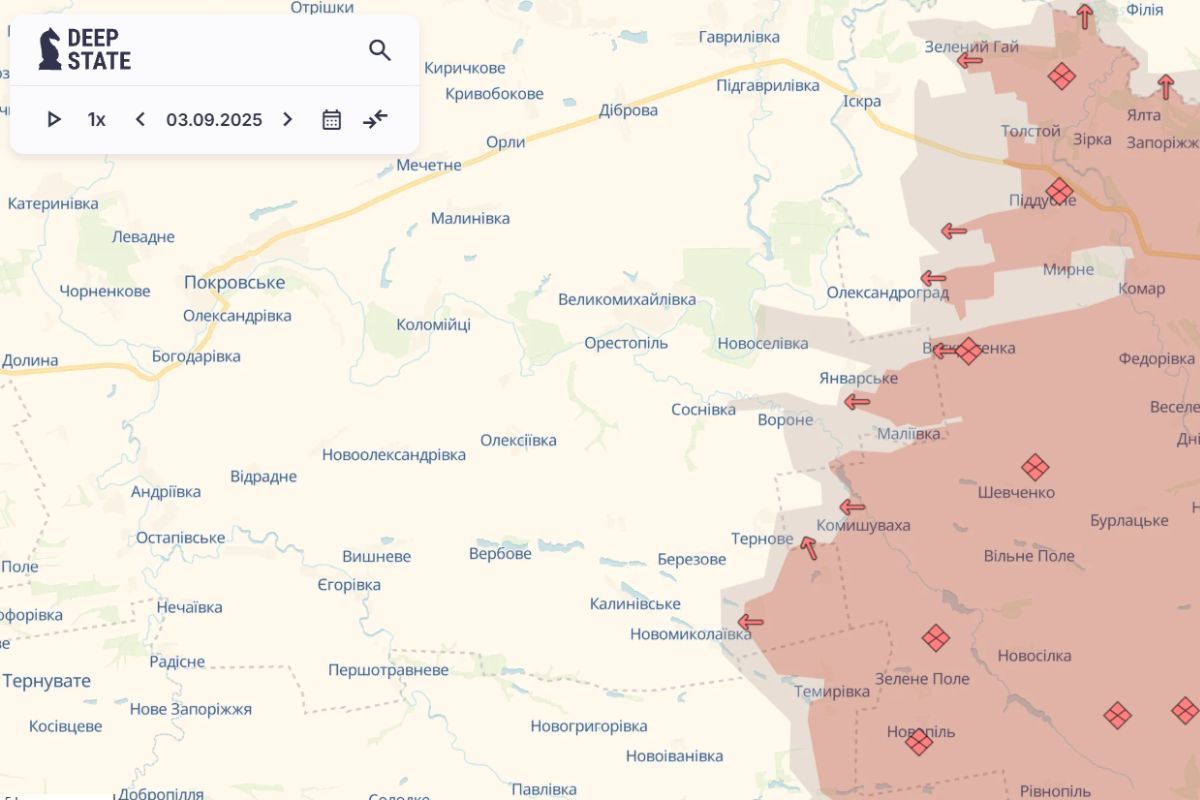Go to the previous date
The width and height of the screenshot is (1200, 800).
click(140, 120)
